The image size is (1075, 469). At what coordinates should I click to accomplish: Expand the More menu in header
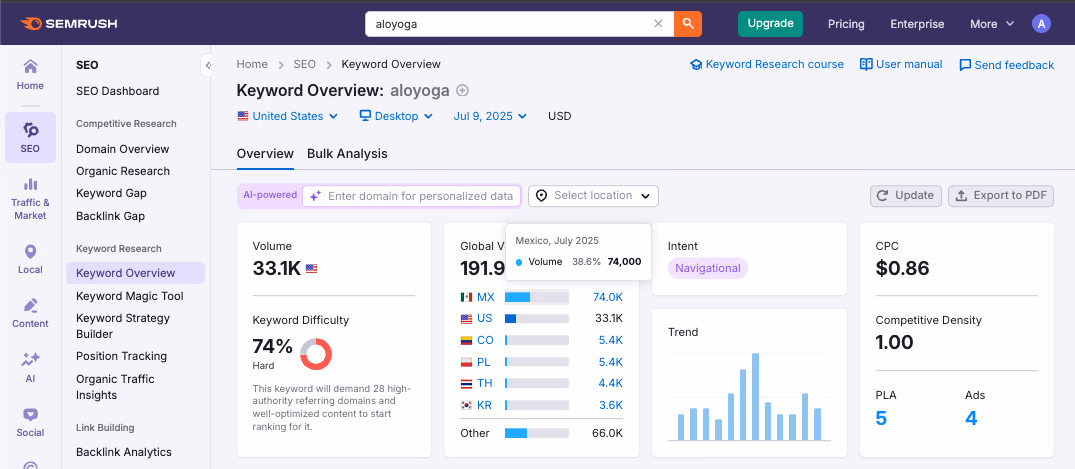coord(991,24)
